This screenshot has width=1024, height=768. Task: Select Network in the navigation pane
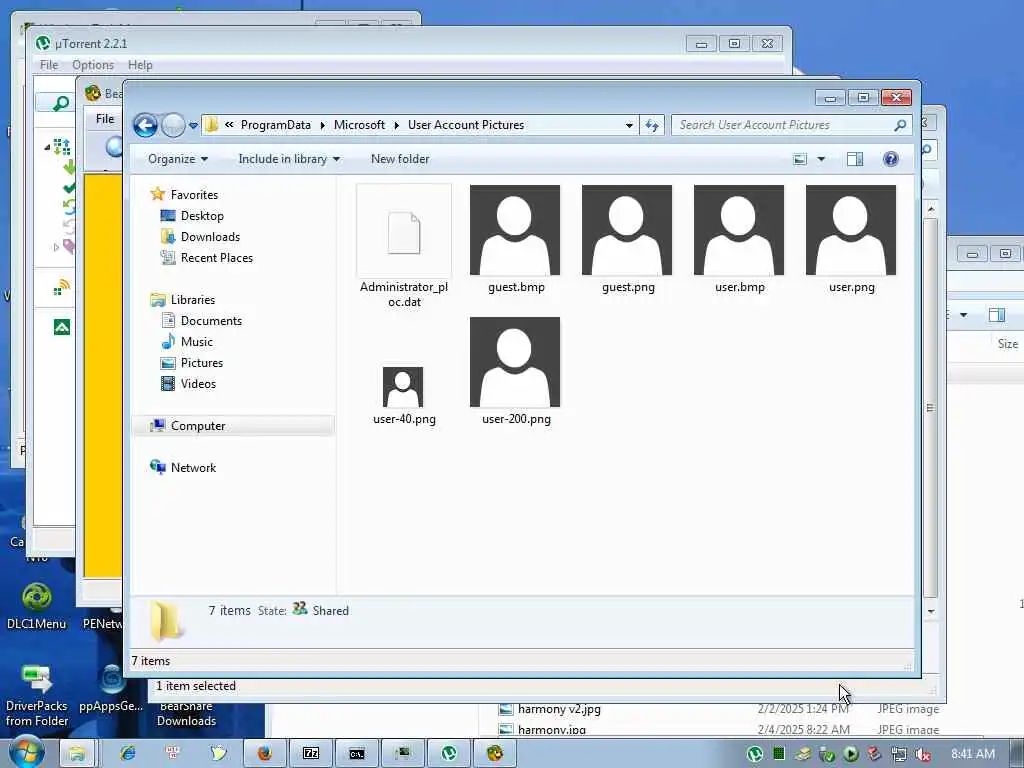click(x=193, y=468)
